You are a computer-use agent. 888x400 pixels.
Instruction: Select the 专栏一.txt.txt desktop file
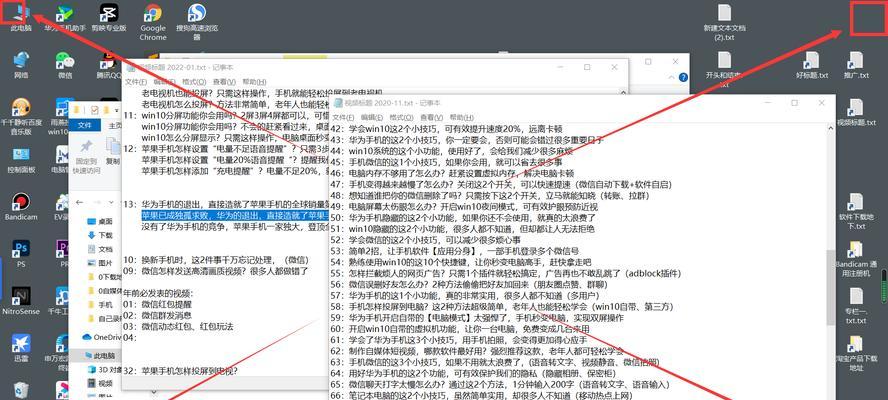pyautogui.click(x=856, y=305)
